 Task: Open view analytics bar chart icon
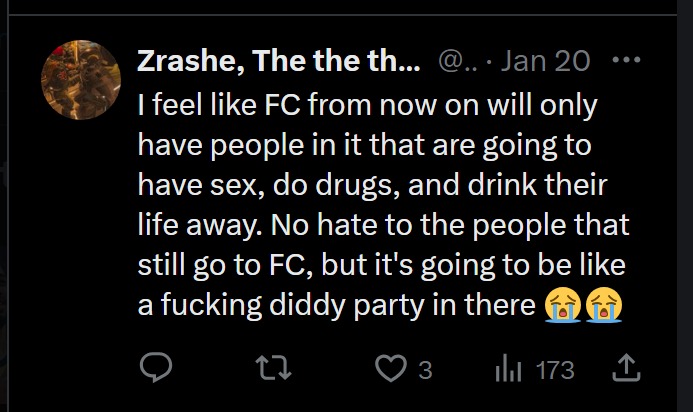(508, 369)
